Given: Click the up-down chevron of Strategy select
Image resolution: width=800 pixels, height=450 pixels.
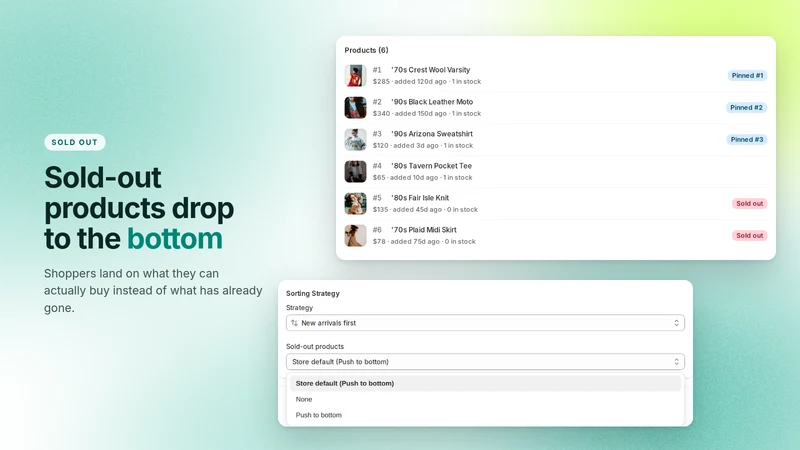Looking at the screenshot, I should coord(677,323).
